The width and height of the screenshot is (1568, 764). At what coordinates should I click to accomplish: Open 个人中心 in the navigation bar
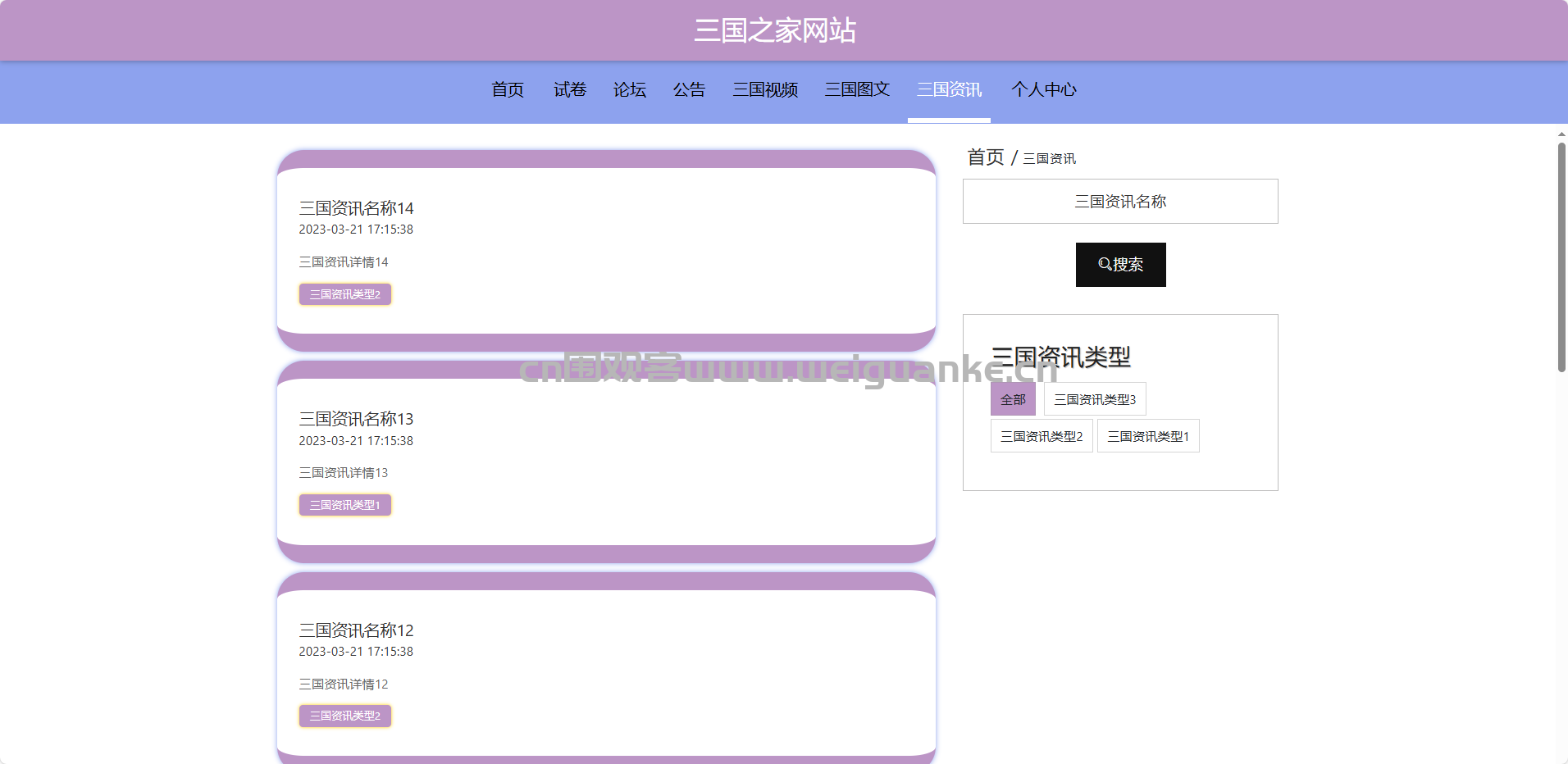tap(1043, 89)
